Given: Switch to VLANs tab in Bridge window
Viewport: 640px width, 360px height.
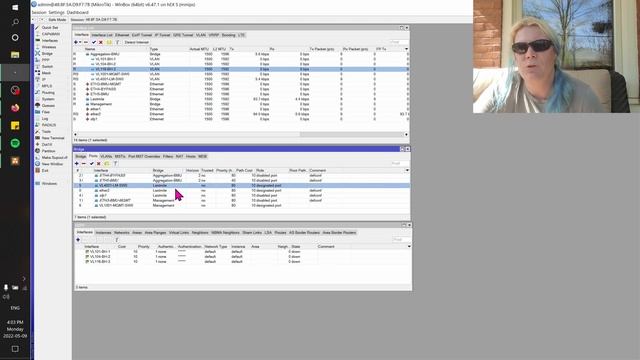Looking at the screenshot, I should (106, 157).
